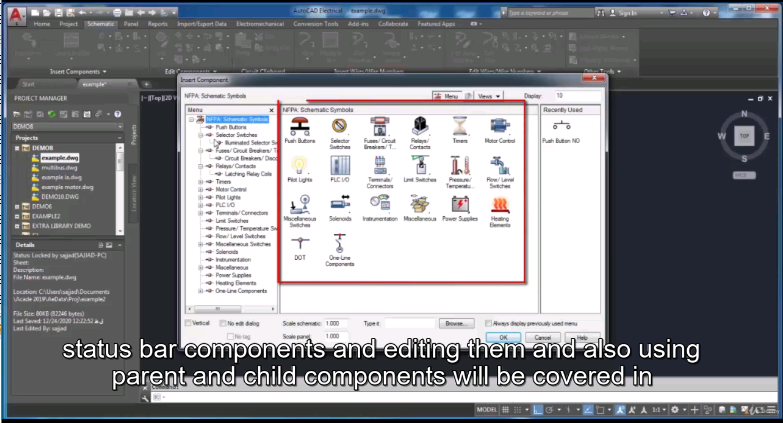Pick the Solenoids symbol icon
The height and width of the screenshot is (423, 783).
[340, 204]
